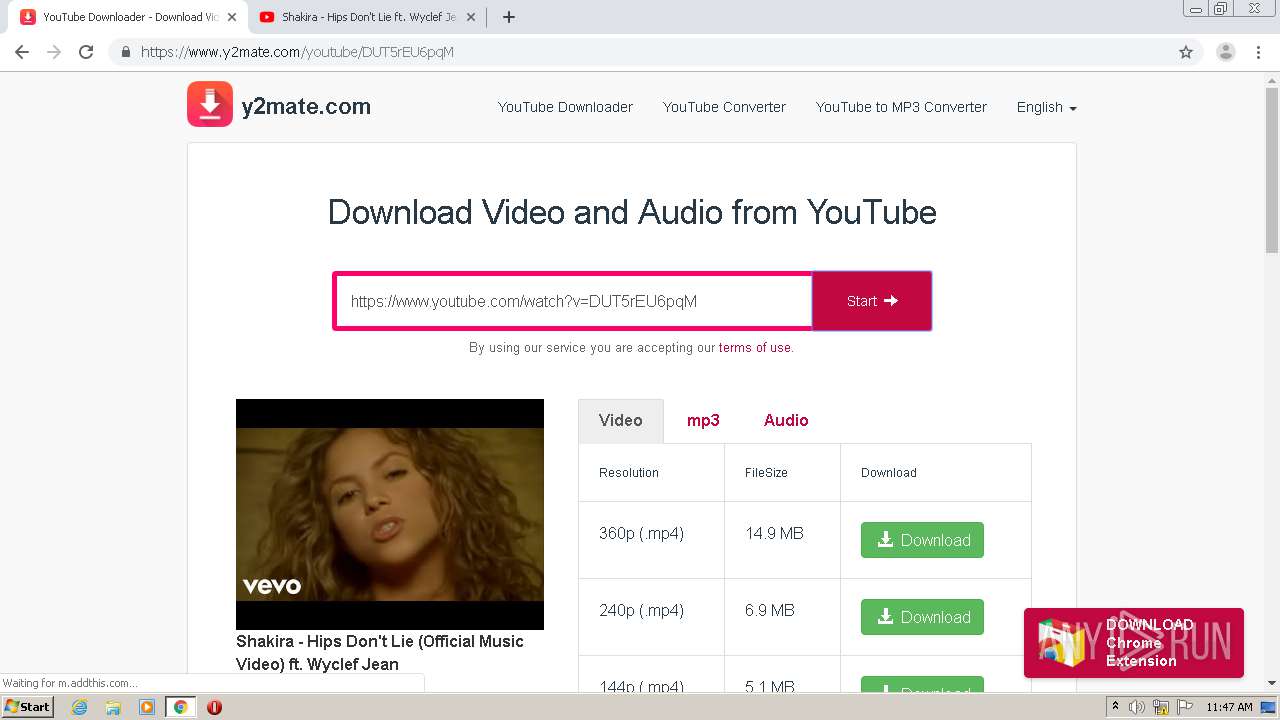This screenshot has width=1280, height=720.
Task: Launch media player from taskbar
Action: (147, 707)
